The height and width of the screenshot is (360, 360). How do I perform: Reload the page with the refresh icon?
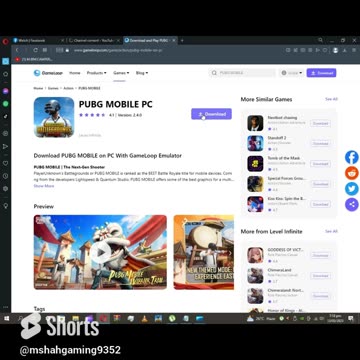(x=35, y=50)
